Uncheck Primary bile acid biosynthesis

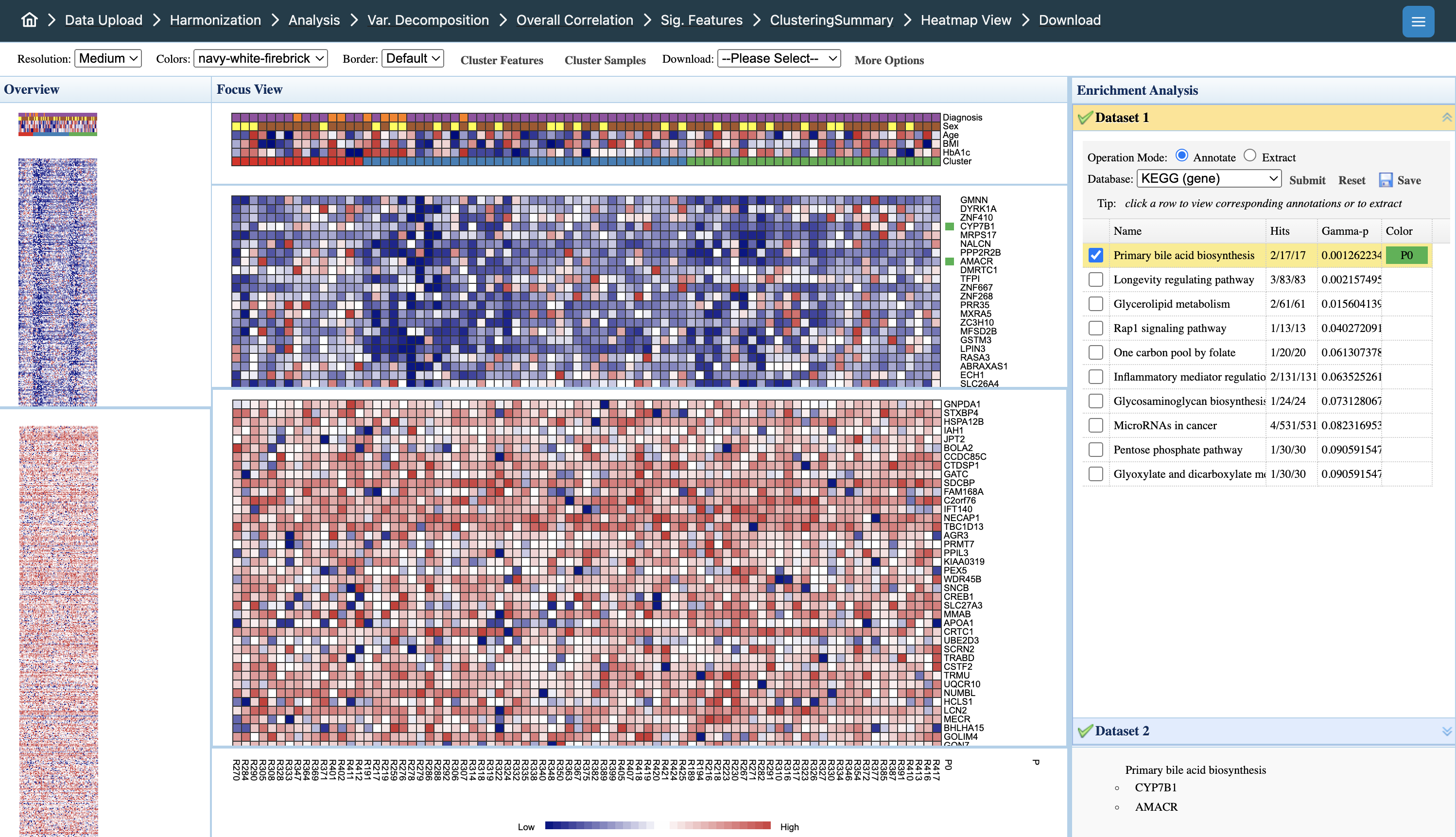(x=1095, y=255)
